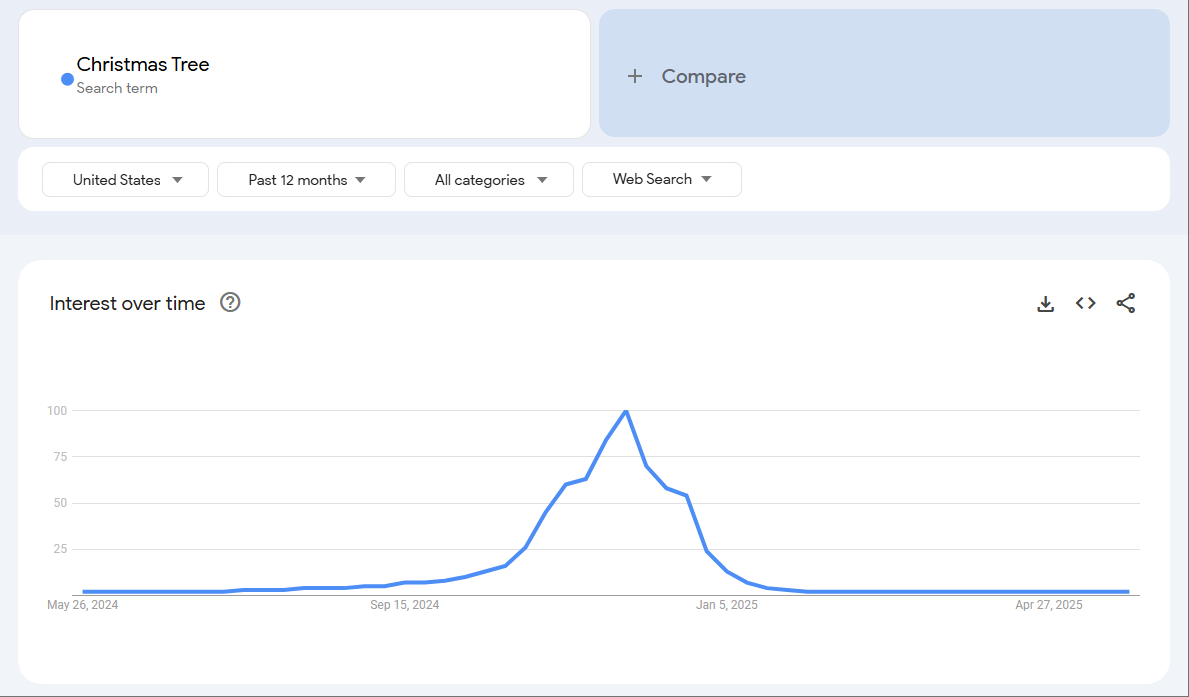Click the Jan 5, 2025 axis label

727,604
